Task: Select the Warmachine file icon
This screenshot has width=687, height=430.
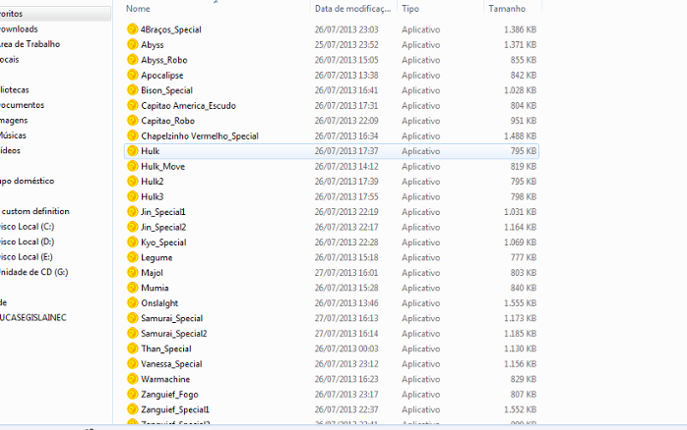Action: pos(132,379)
